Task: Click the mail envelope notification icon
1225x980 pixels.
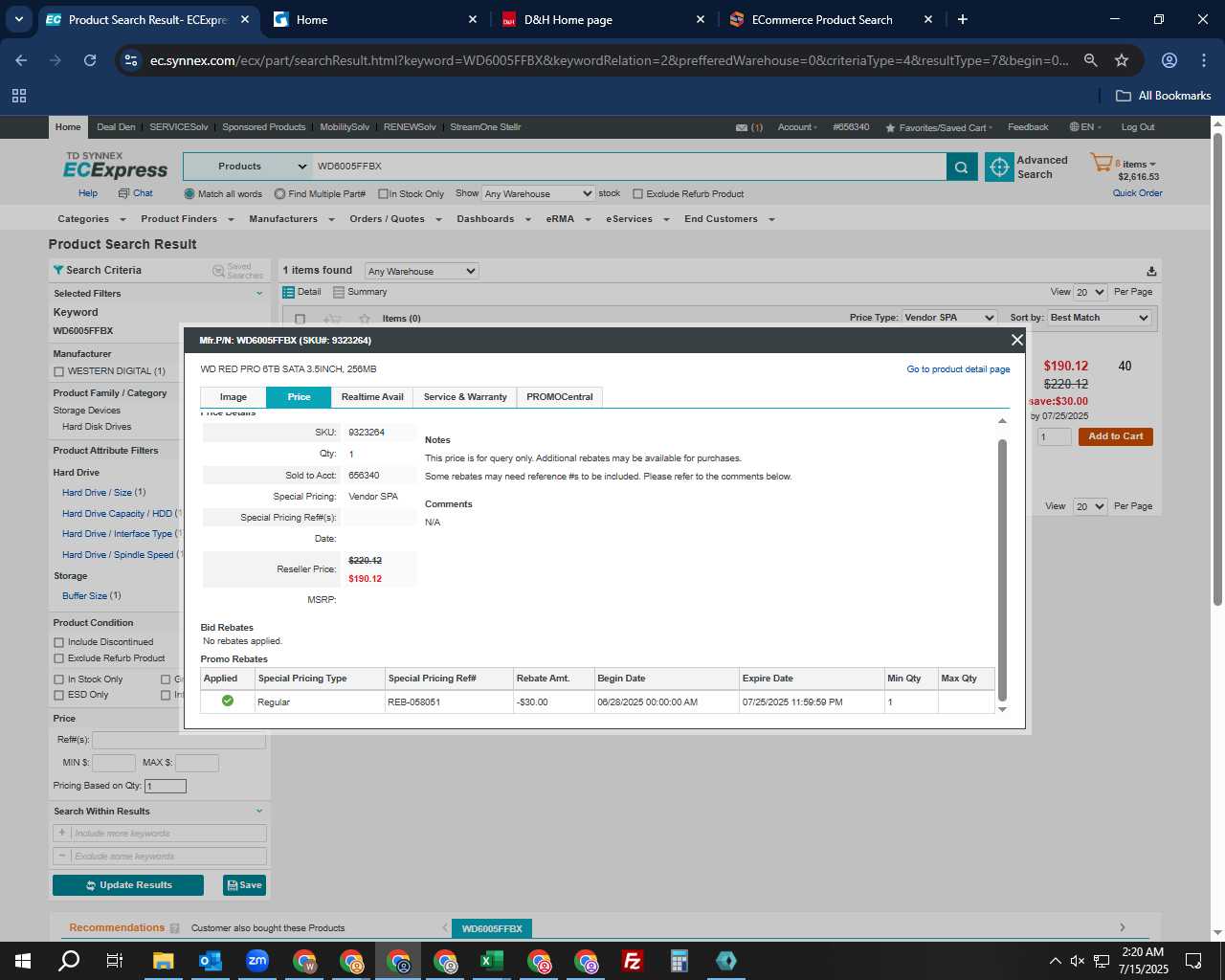Action: tap(742, 127)
